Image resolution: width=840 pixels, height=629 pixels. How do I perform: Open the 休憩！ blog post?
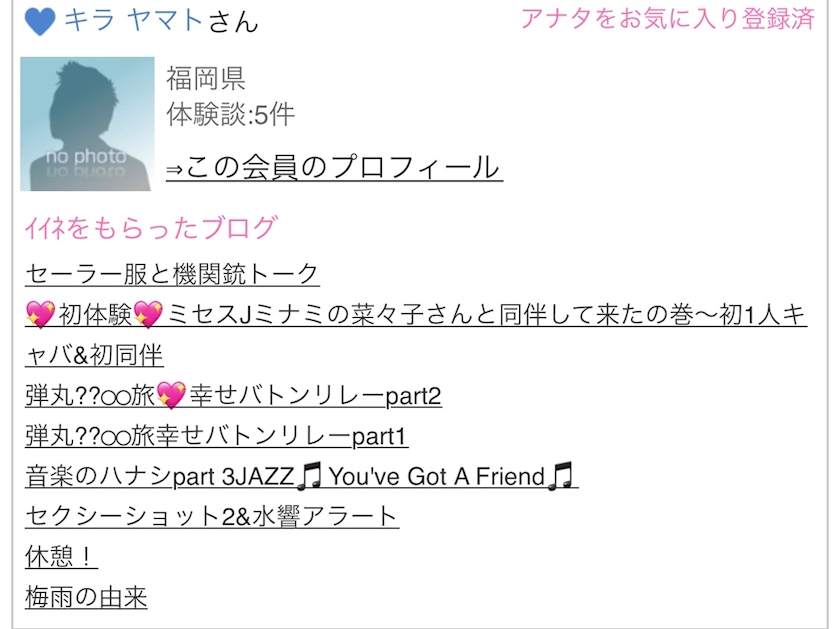pos(61,556)
